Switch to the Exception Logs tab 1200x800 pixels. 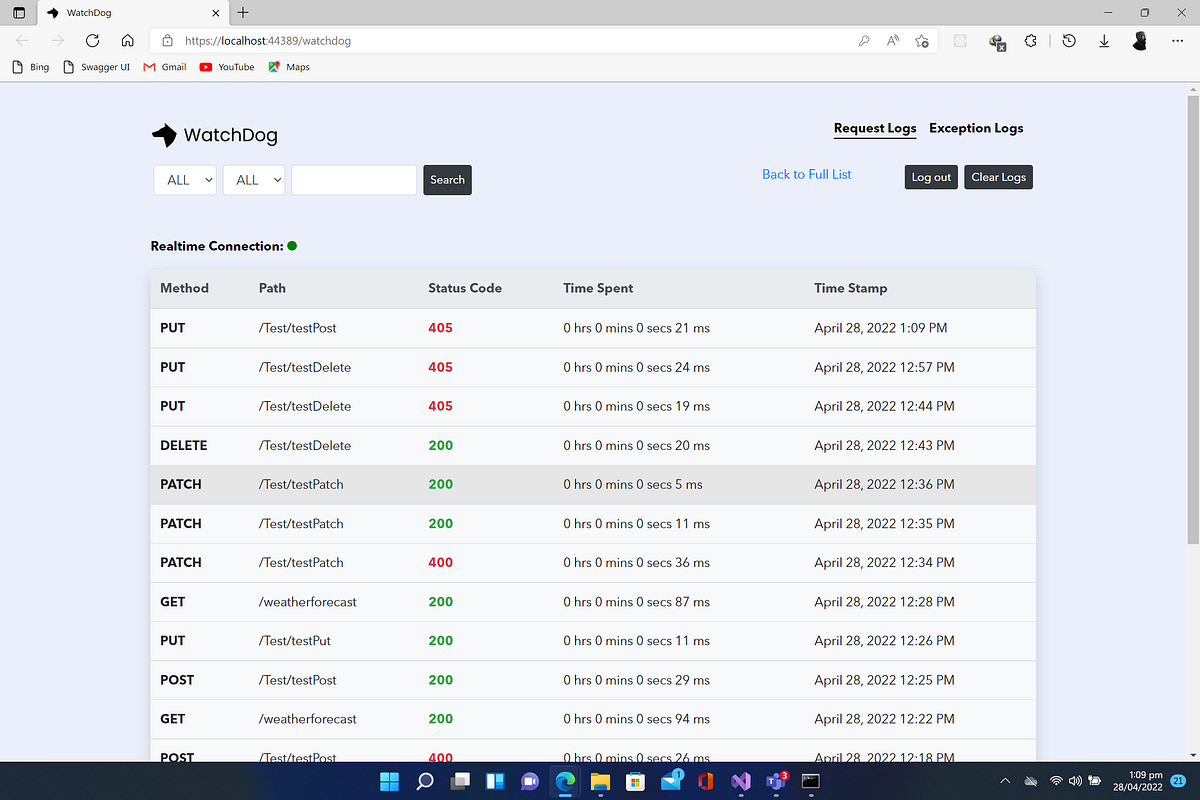pos(976,128)
